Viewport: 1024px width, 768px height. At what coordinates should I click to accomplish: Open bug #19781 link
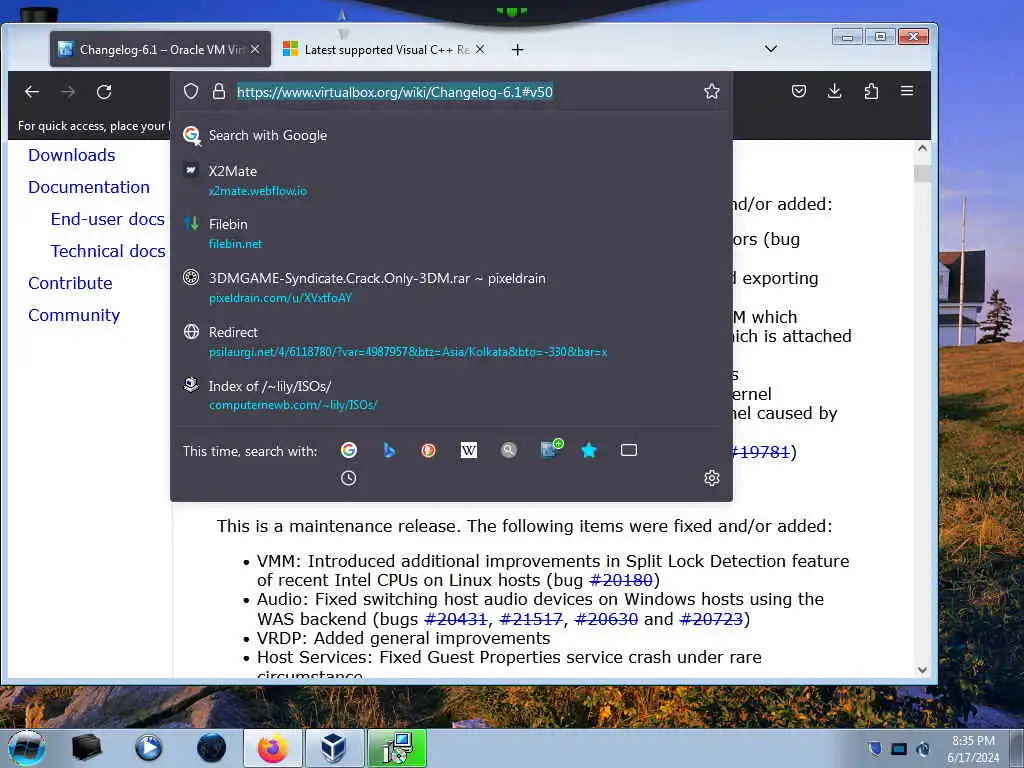point(761,451)
